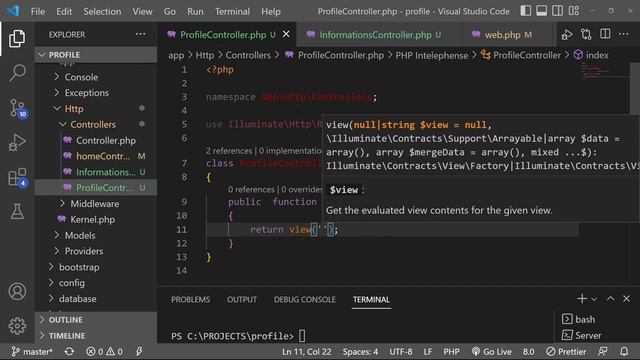Click the Run Code play icon

[567, 35]
